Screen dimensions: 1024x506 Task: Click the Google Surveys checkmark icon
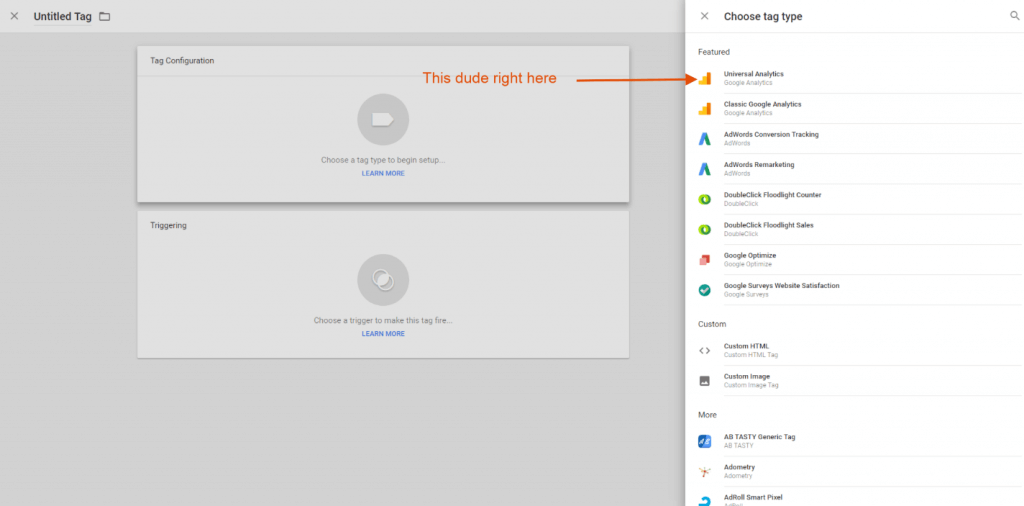point(705,290)
